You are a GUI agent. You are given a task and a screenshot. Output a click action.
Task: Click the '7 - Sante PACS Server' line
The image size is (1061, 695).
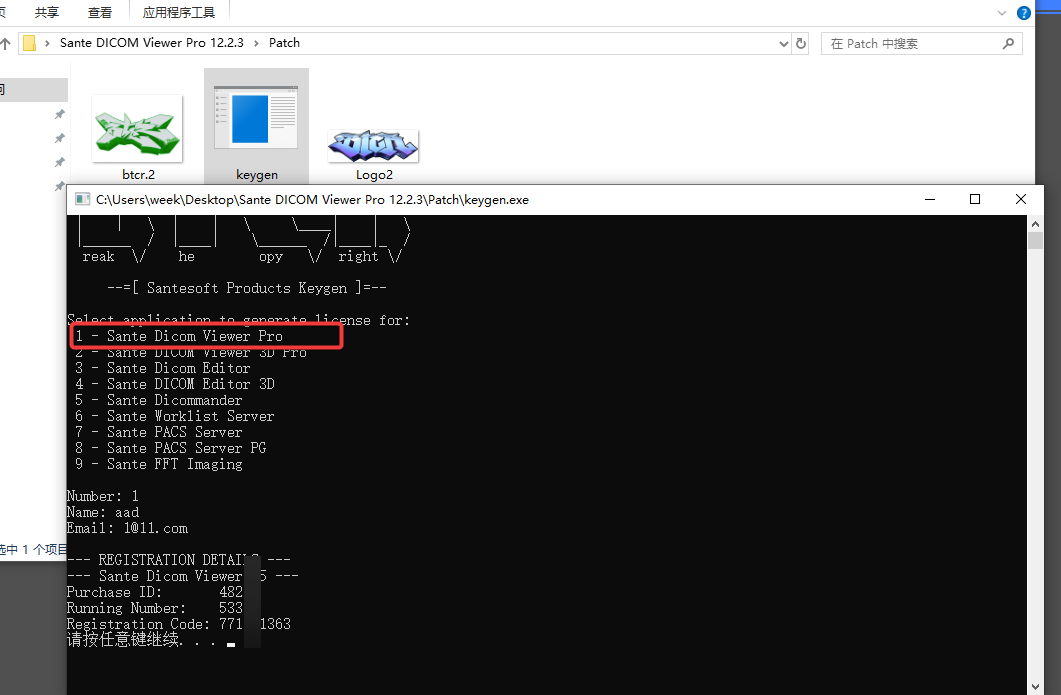pyautogui.click(x=158, y=432)
